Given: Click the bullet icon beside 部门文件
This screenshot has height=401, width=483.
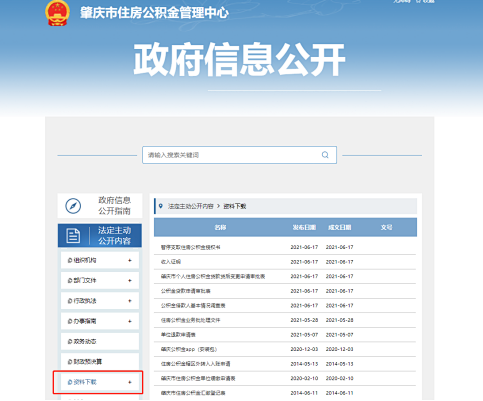Looking at the screenshot, I should click(70, 281).
